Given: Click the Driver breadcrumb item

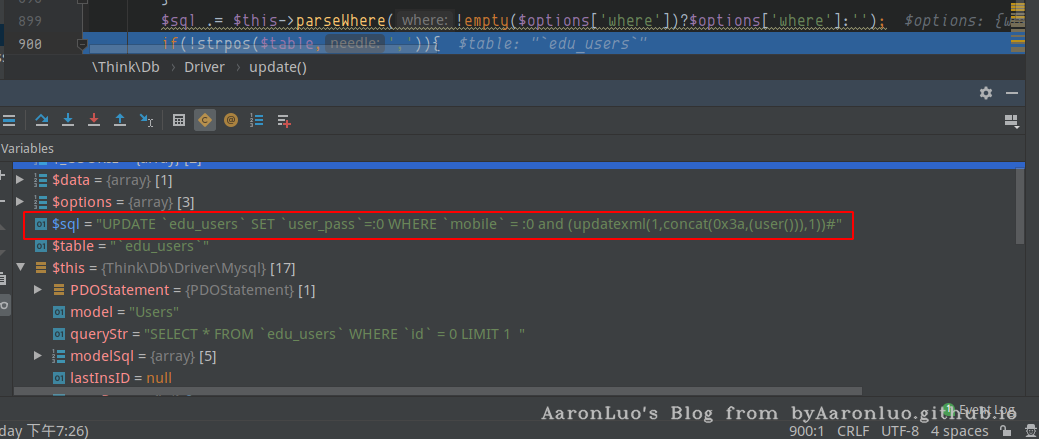Looking at the screenshot, I should point(205,67).
